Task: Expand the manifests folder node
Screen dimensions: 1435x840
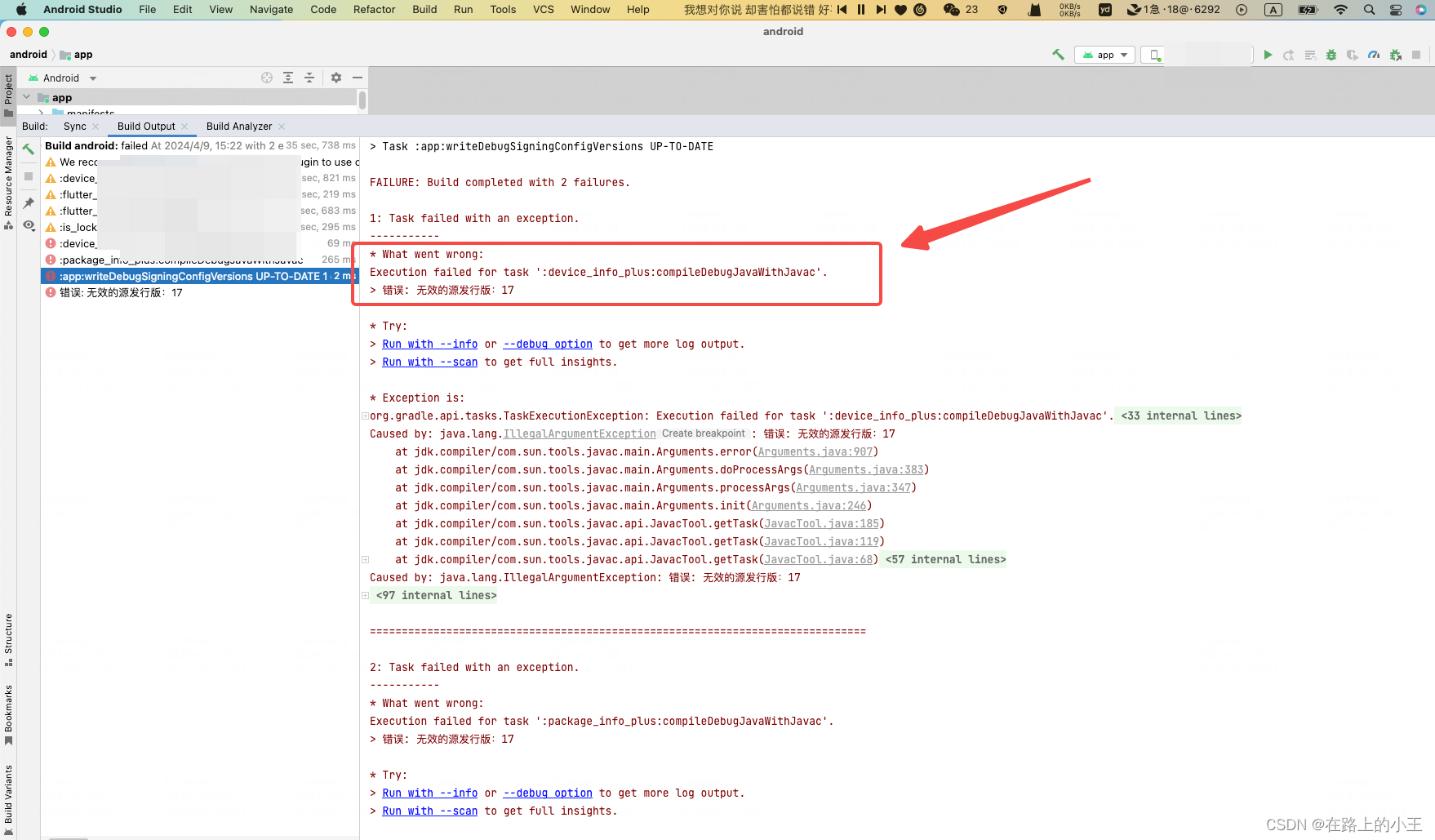Action: click(x=41, y=113)
